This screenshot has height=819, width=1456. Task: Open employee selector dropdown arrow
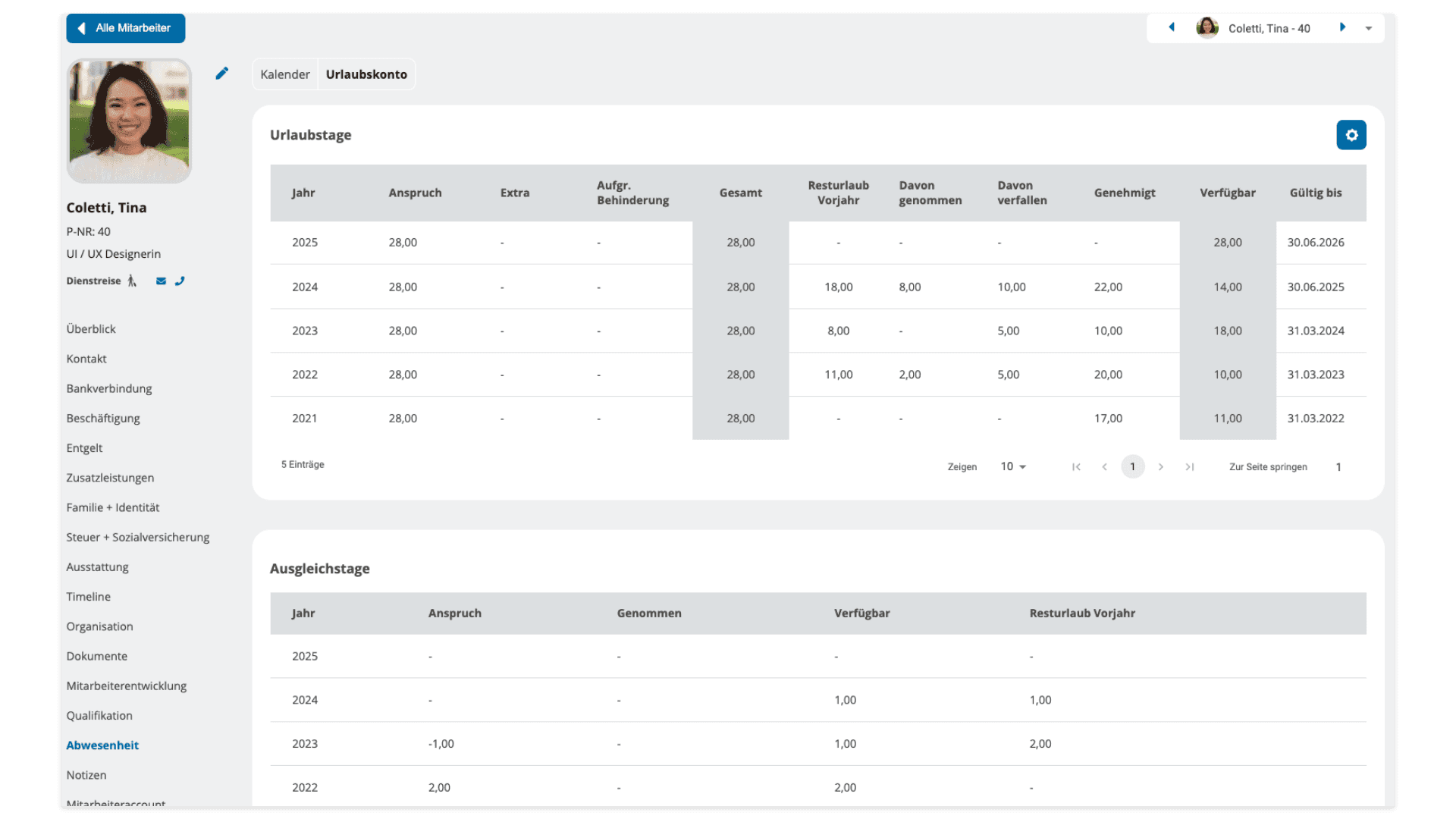1369,29
